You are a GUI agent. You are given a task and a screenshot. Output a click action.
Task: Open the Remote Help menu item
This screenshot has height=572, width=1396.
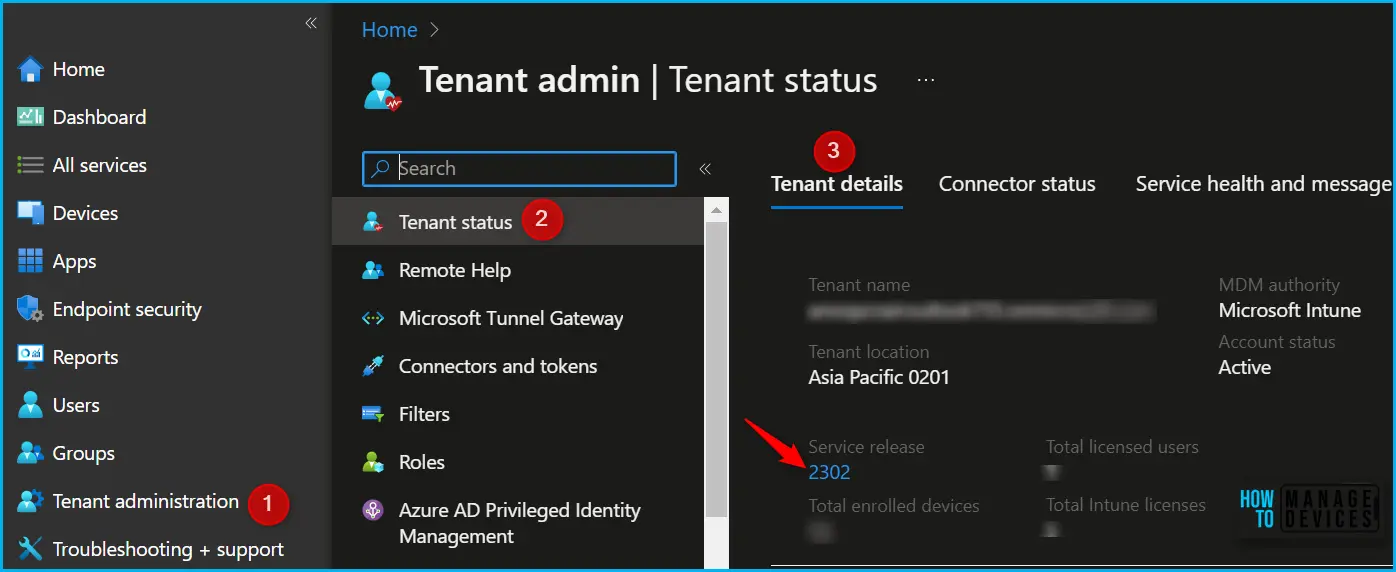tap(518, 270)
